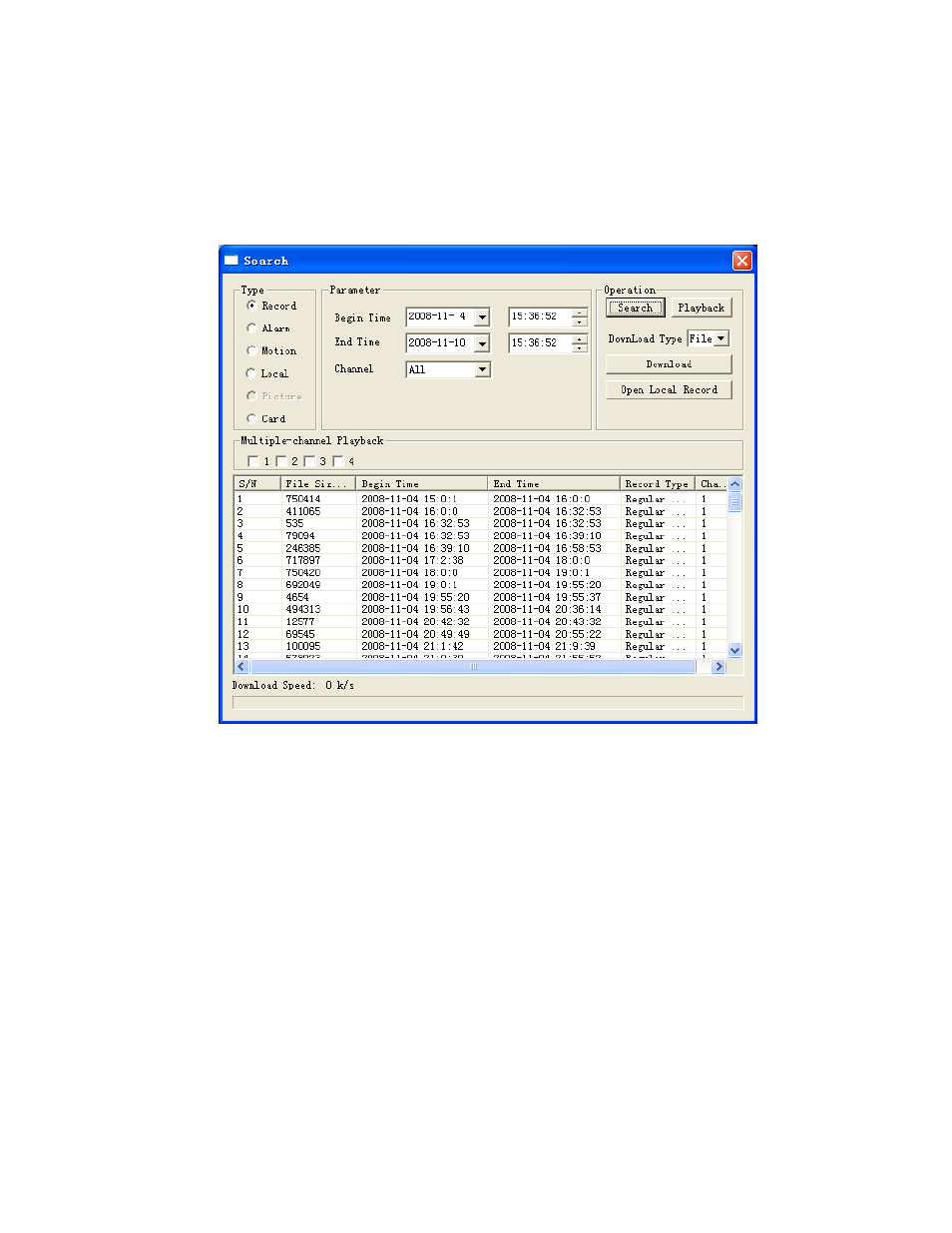Image resolution: width=952 pixels, height=1233 pixels.
Task: Click the Download button
Action: click(669, 364)
